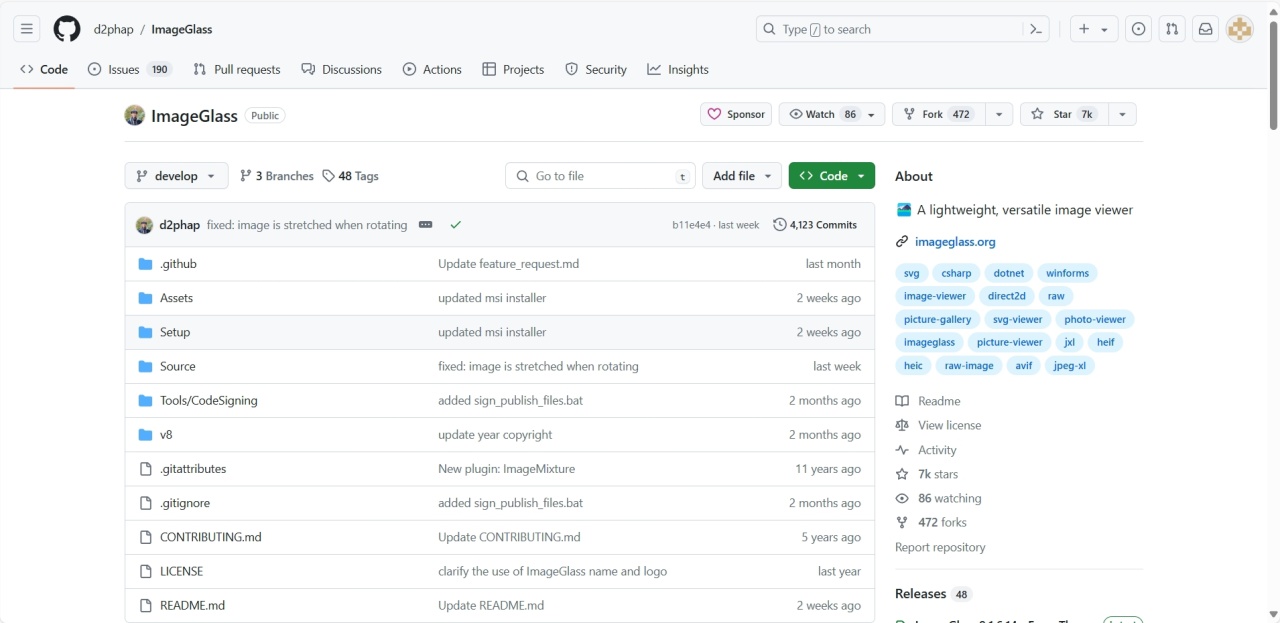This screenshot has height=623, width=1280.
Task: Switch to the Security tab
Action: [596, 70]
